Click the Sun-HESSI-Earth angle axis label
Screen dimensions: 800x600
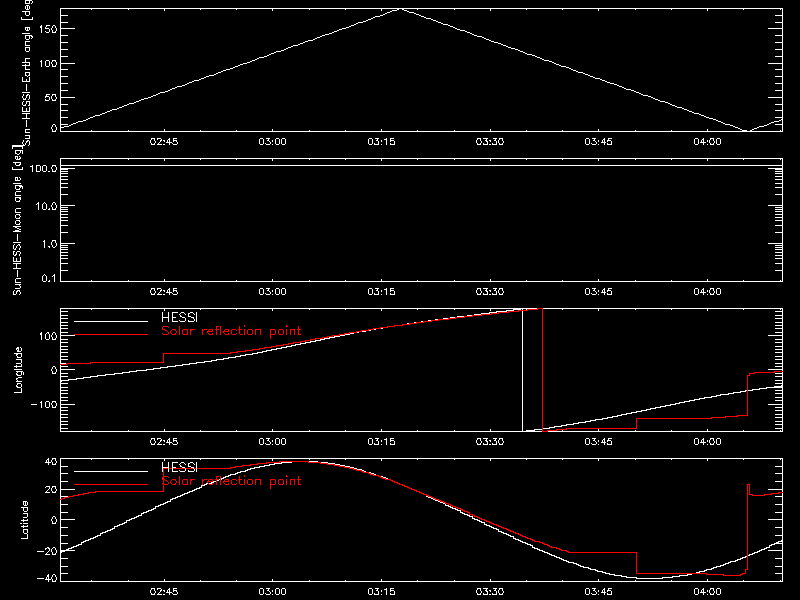(x=27, y=72)
